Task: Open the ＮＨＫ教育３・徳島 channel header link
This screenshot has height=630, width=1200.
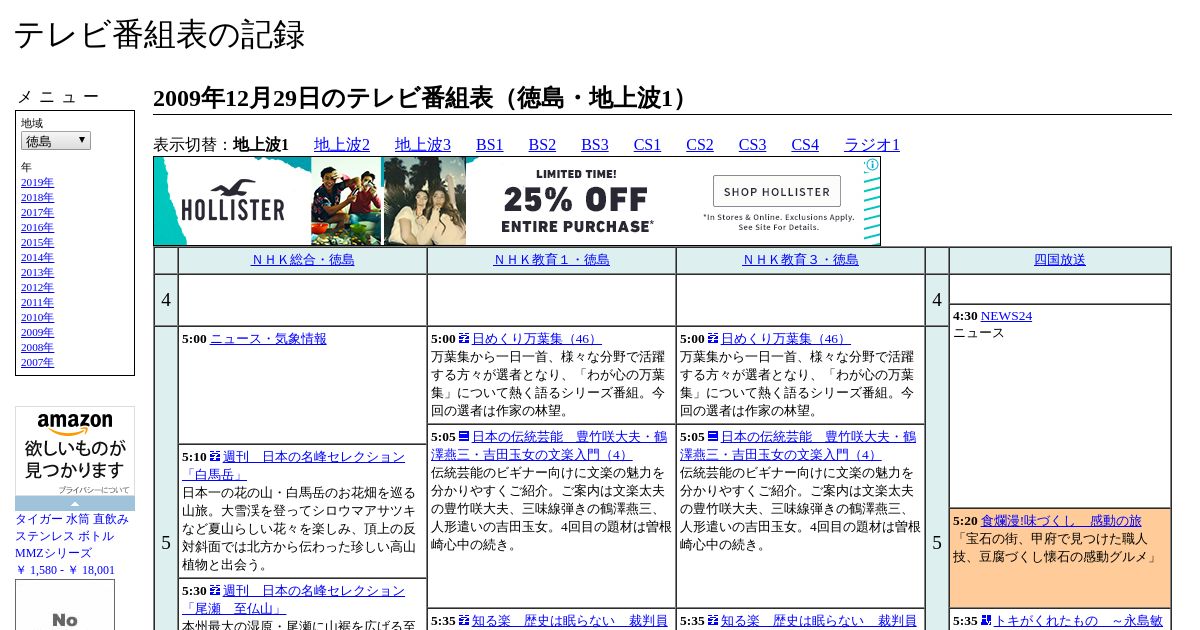Action: click(x=800, y=260)
